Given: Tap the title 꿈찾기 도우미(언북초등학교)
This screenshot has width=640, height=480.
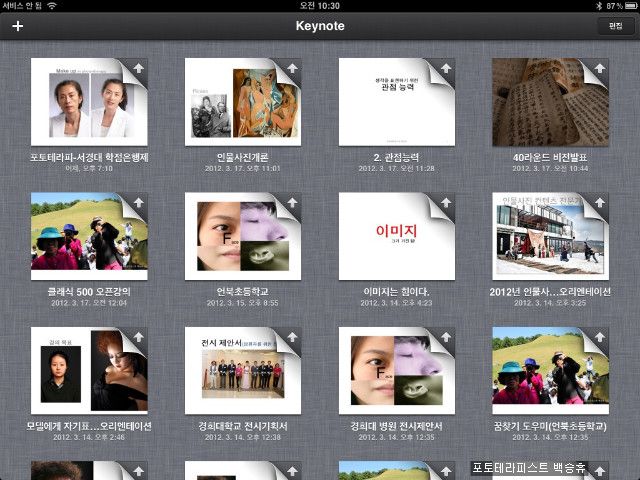Looking at the screenshot, I should (550, 426).
